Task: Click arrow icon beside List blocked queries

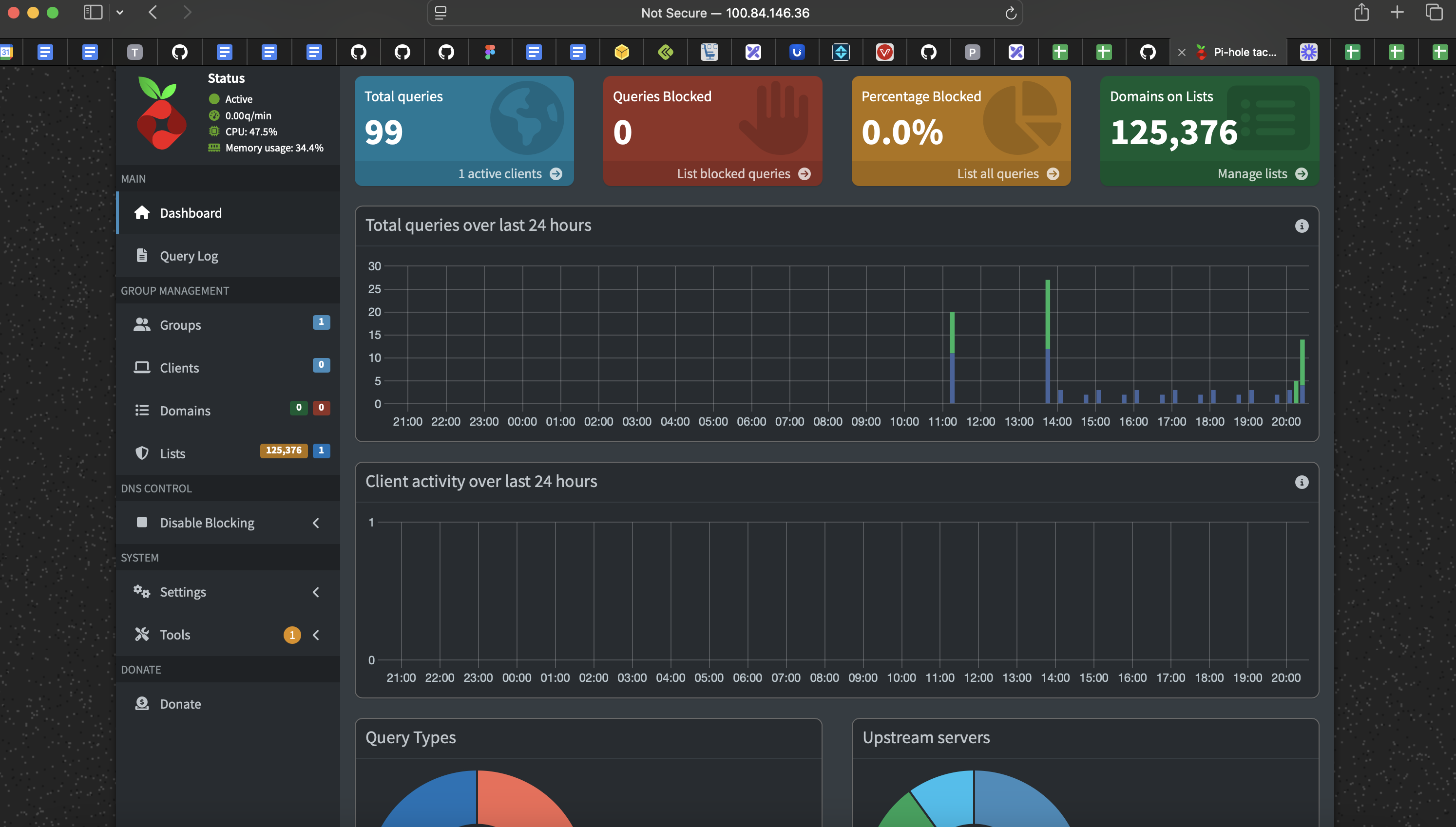Action: 805,174
